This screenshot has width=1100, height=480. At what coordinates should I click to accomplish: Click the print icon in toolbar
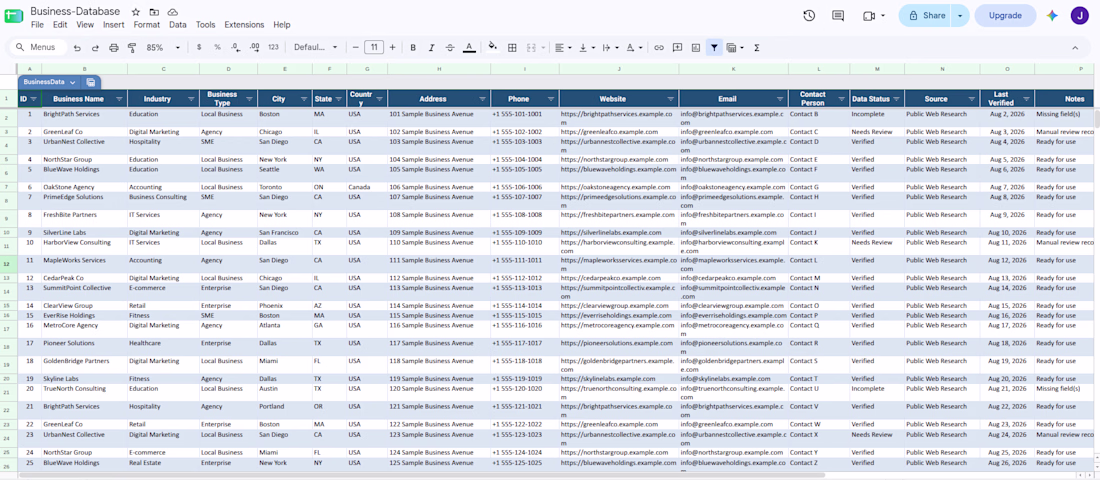pyautogui.click(x=114, y=48)
